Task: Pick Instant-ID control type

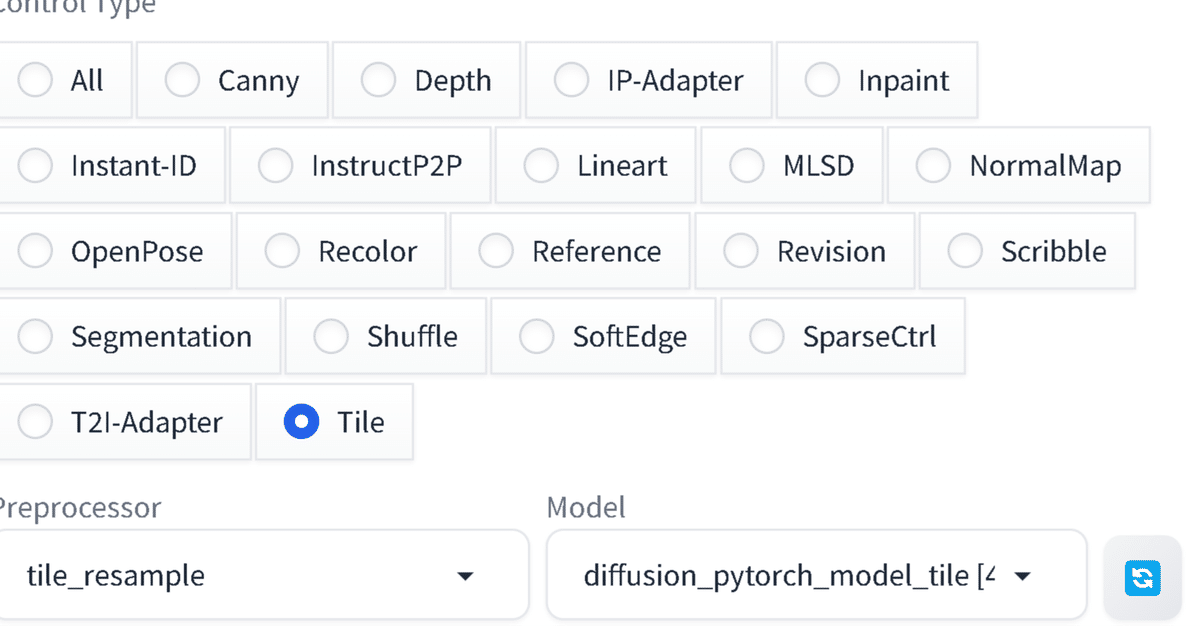Action: tap(35, 165)
